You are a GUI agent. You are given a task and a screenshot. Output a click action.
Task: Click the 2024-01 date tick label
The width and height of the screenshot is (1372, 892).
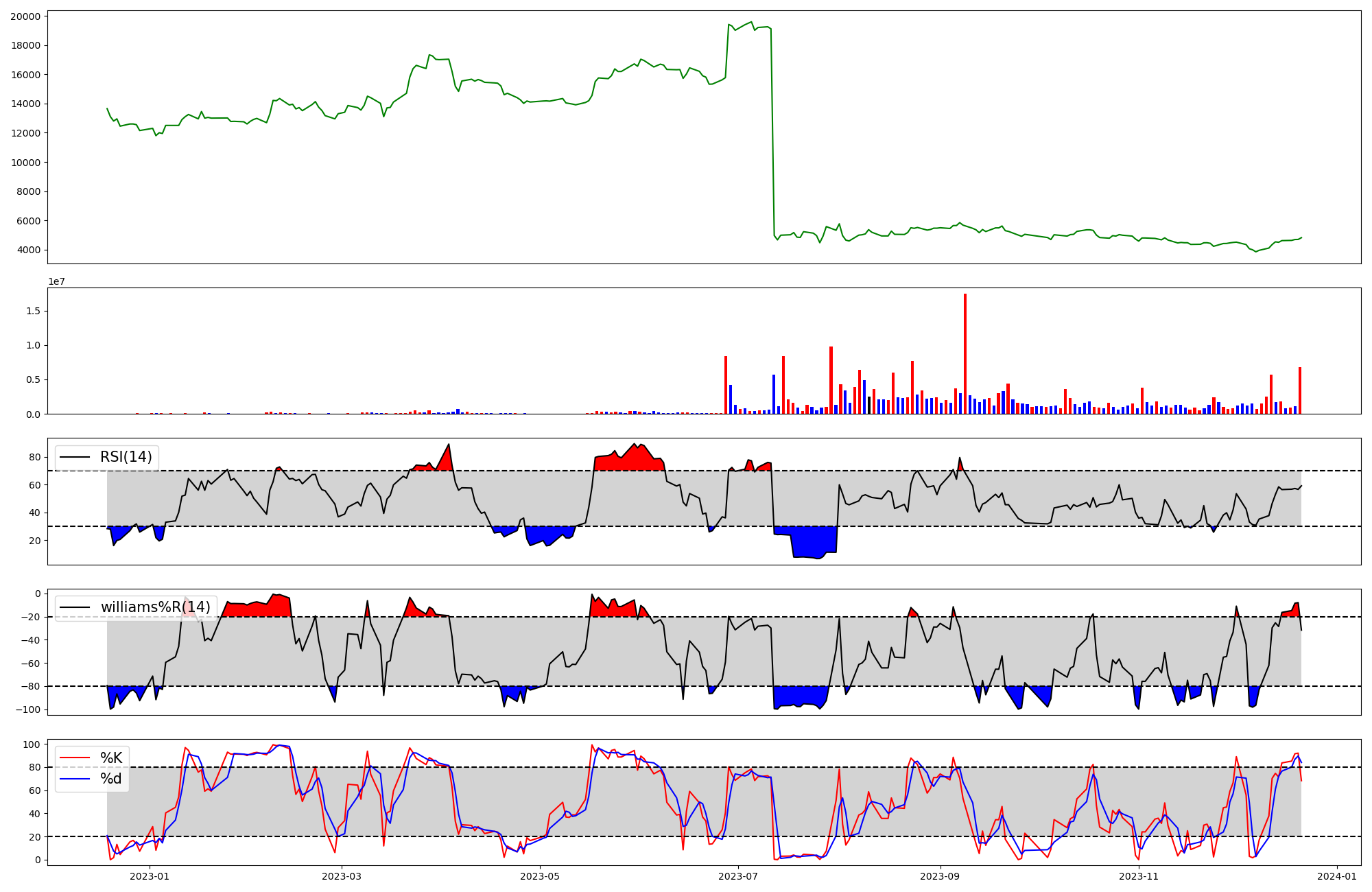1337,876
